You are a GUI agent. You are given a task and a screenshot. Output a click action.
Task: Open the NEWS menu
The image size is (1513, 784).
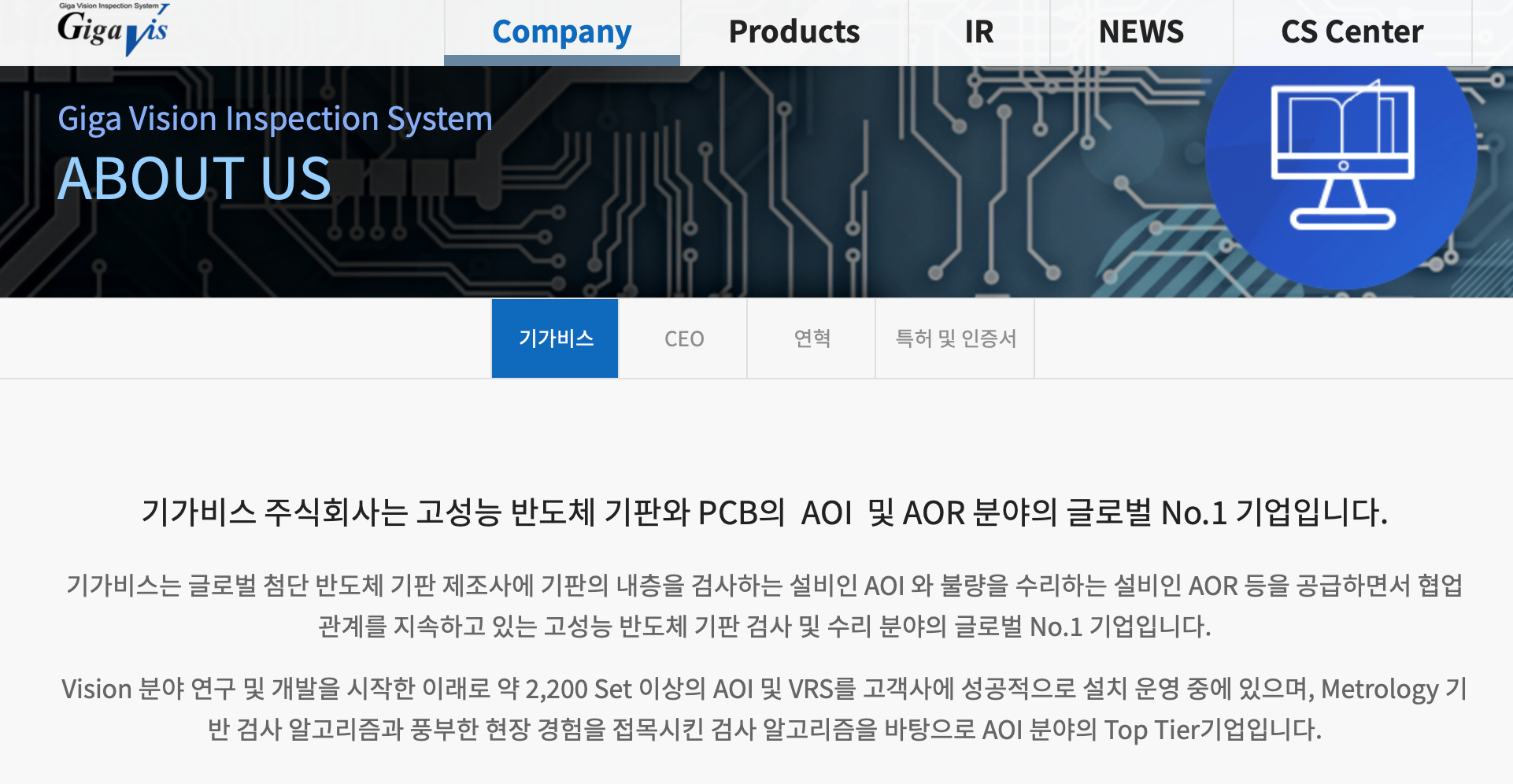coord(1141,32)
